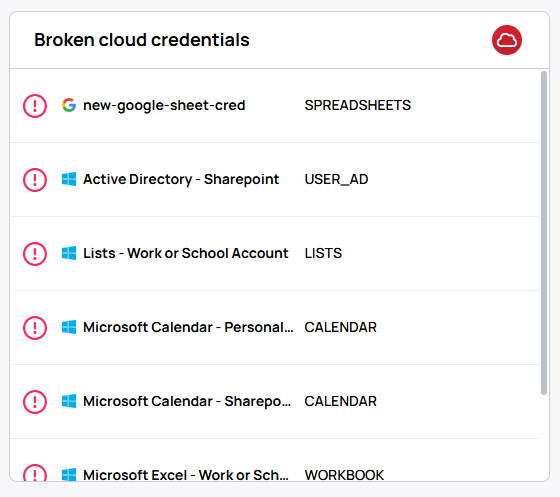Click Windows logo next to Microsoft Excel credential

tap(69, 475)
